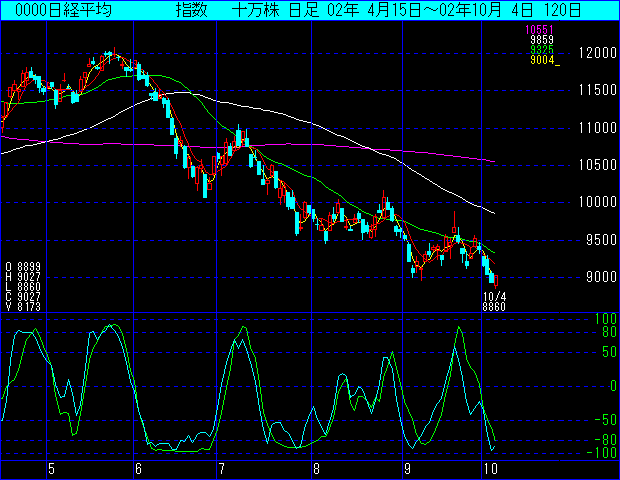Click month 7 on time axis

tap(222, 469)
